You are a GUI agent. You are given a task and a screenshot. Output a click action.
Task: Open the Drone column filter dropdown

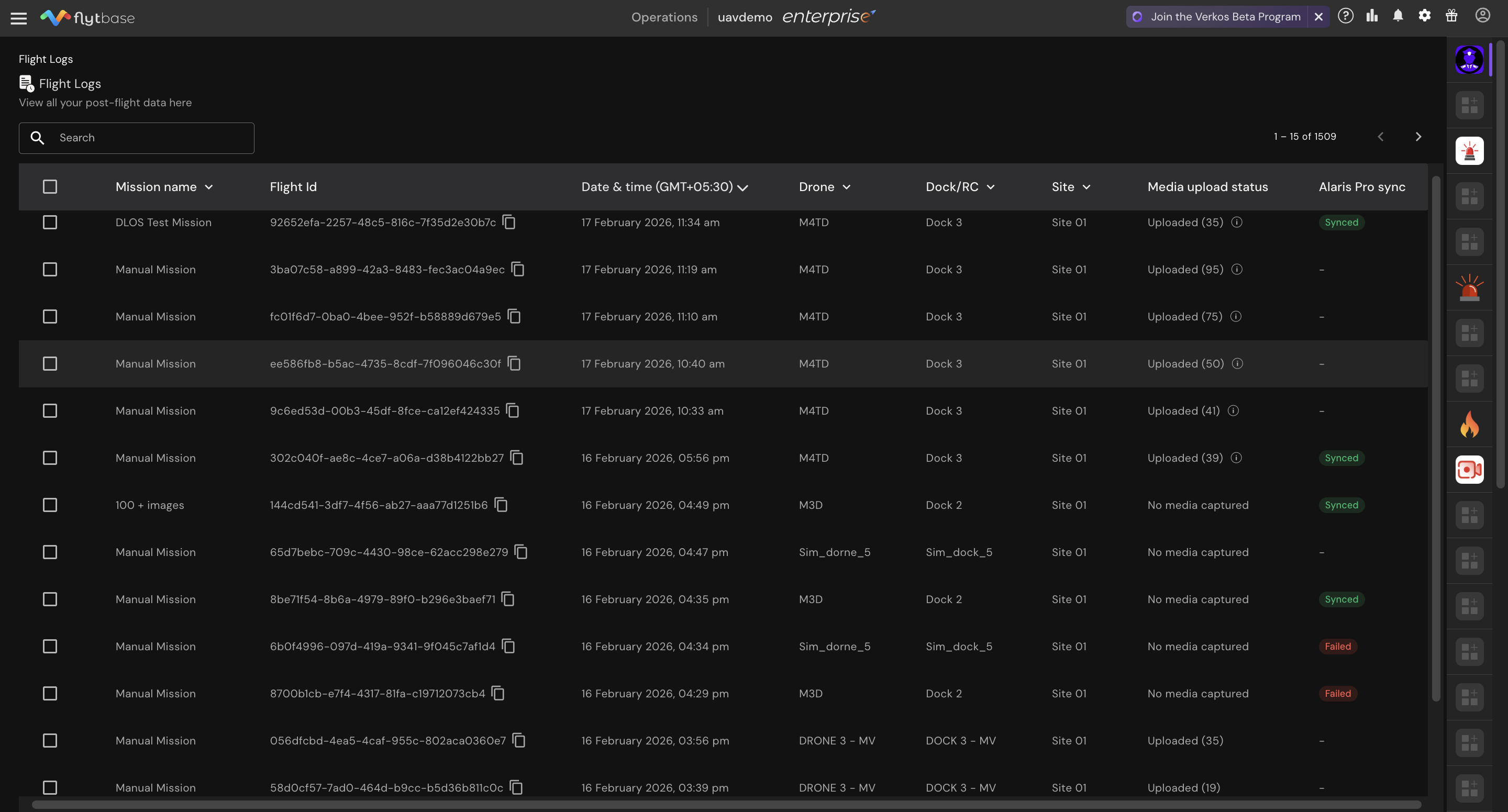point(846,187)
